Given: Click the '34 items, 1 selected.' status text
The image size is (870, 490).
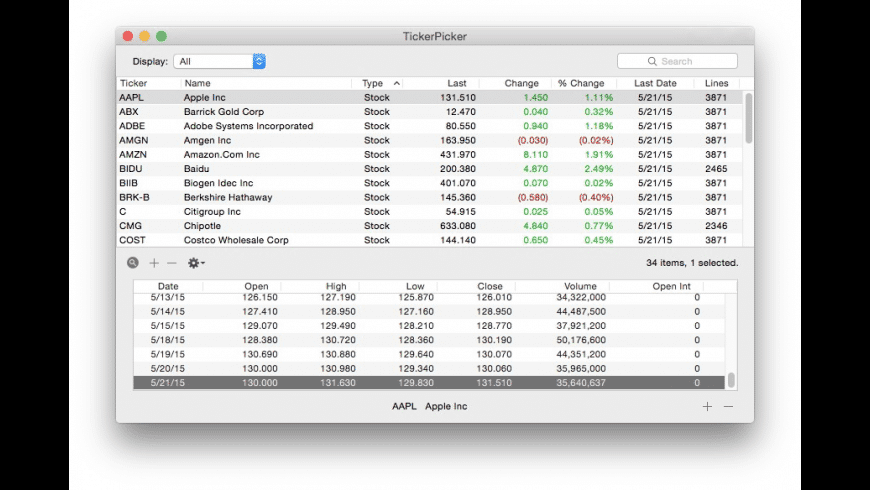Looking at the screenshot, I should (692, 263).
